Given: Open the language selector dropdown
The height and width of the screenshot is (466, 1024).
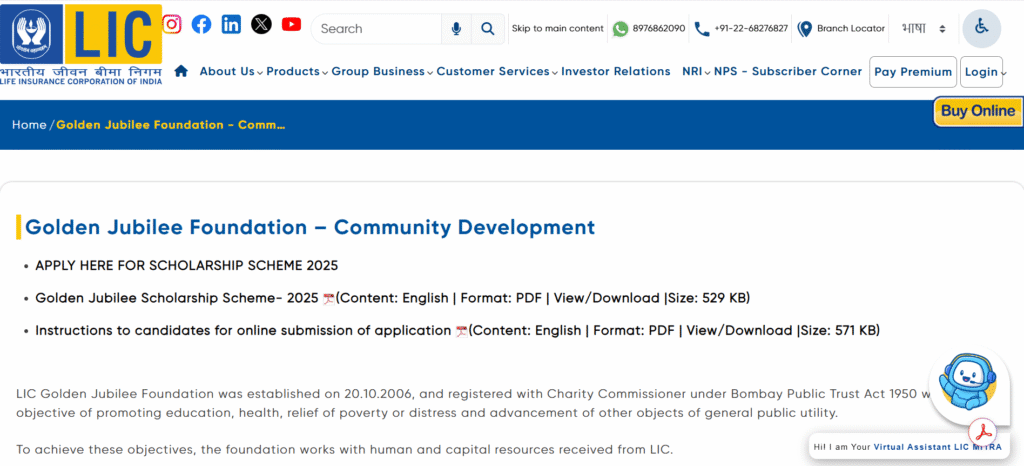Looking at the screenshot, I should (x=923, y=29).
